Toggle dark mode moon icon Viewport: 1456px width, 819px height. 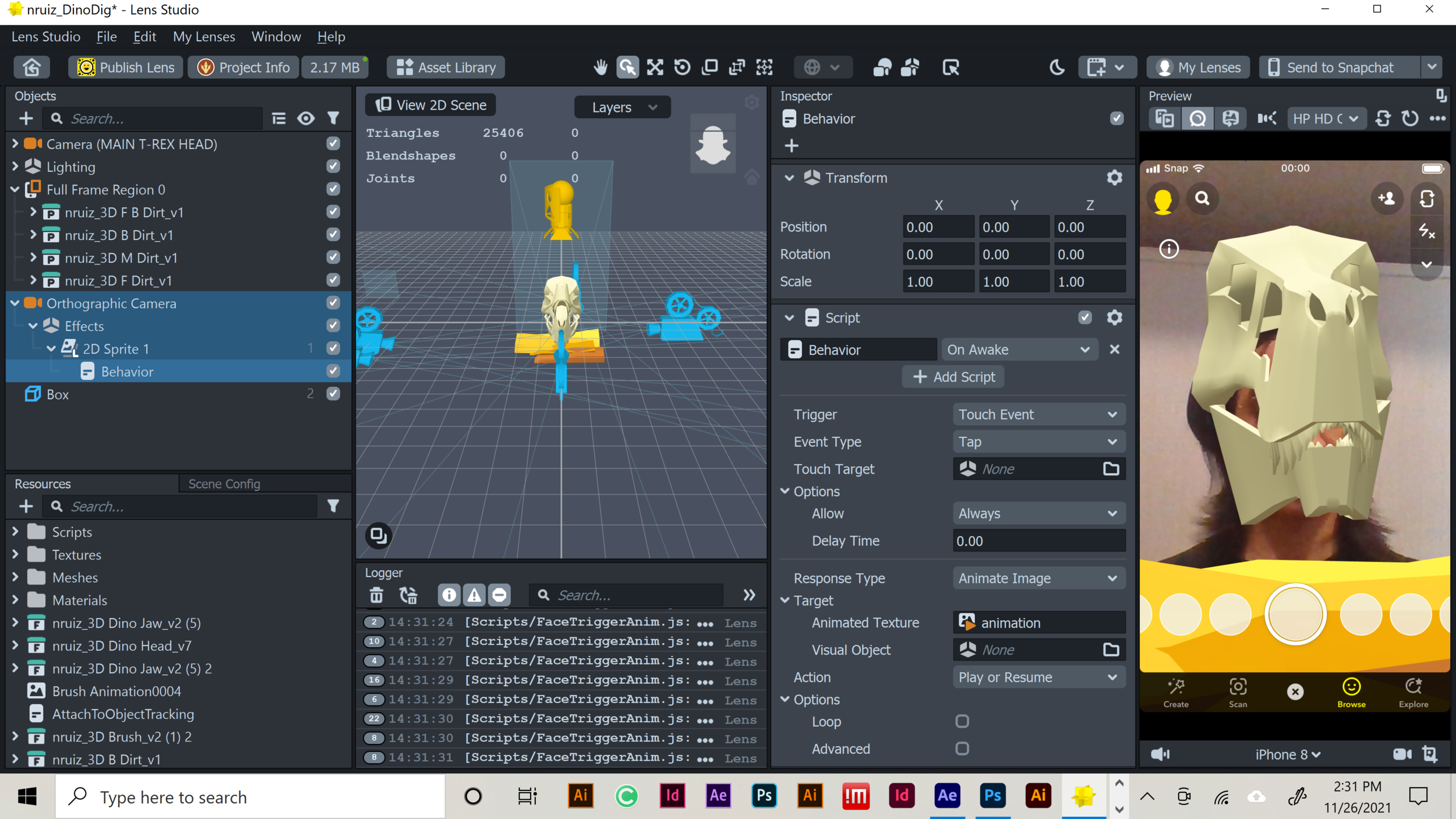pyautogui.click(x=1056, y=68)
